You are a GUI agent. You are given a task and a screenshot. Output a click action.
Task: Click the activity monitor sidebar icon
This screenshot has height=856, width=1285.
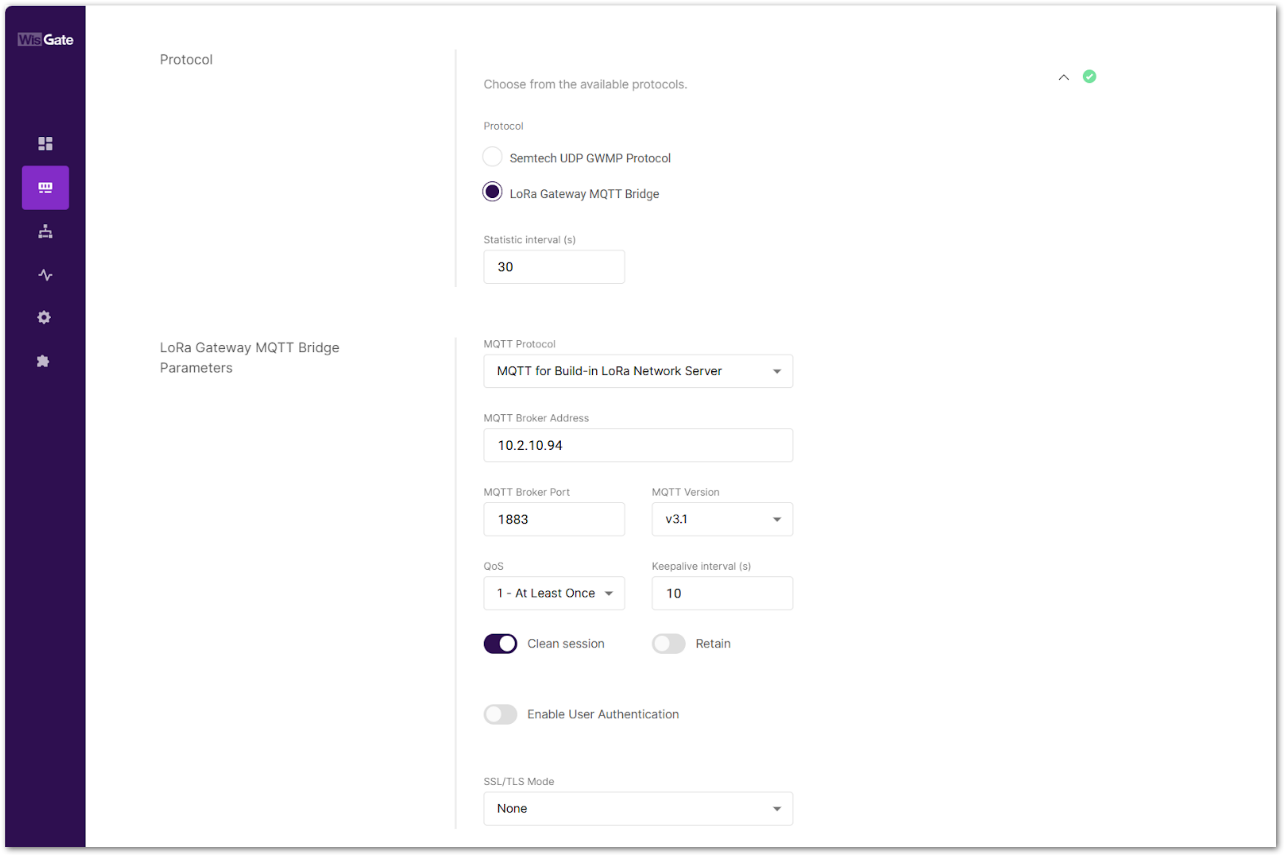click(x=45, y=274)
